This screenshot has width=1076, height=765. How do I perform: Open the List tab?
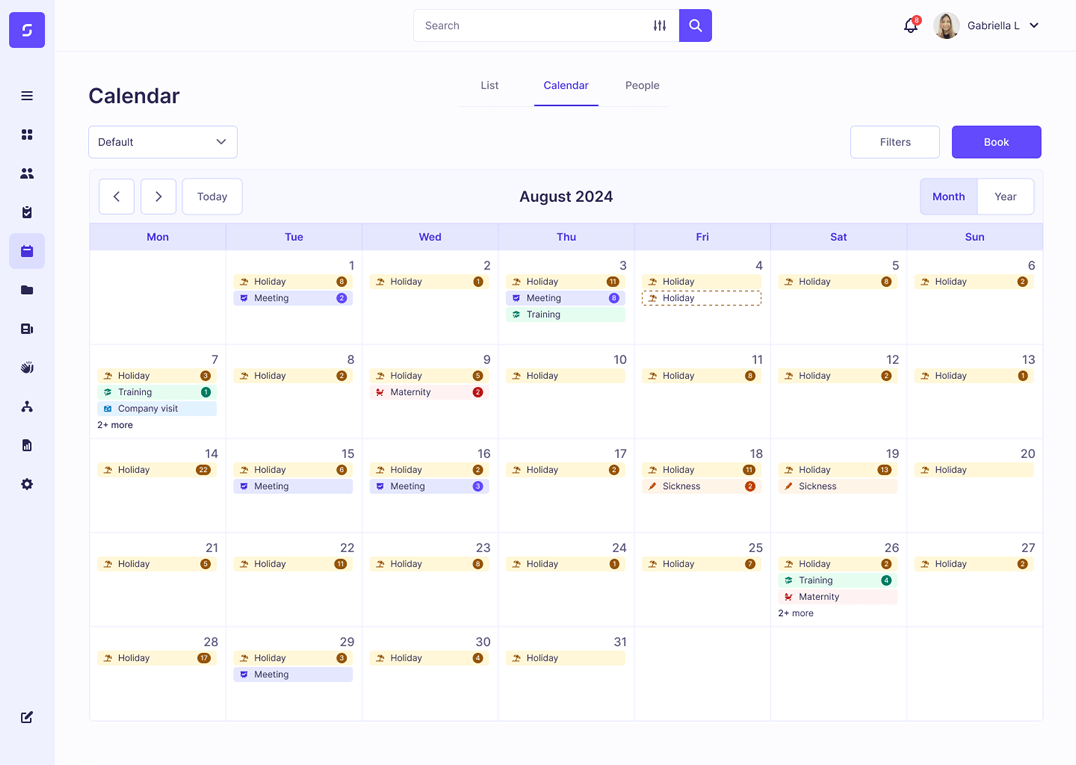[489, 85]
